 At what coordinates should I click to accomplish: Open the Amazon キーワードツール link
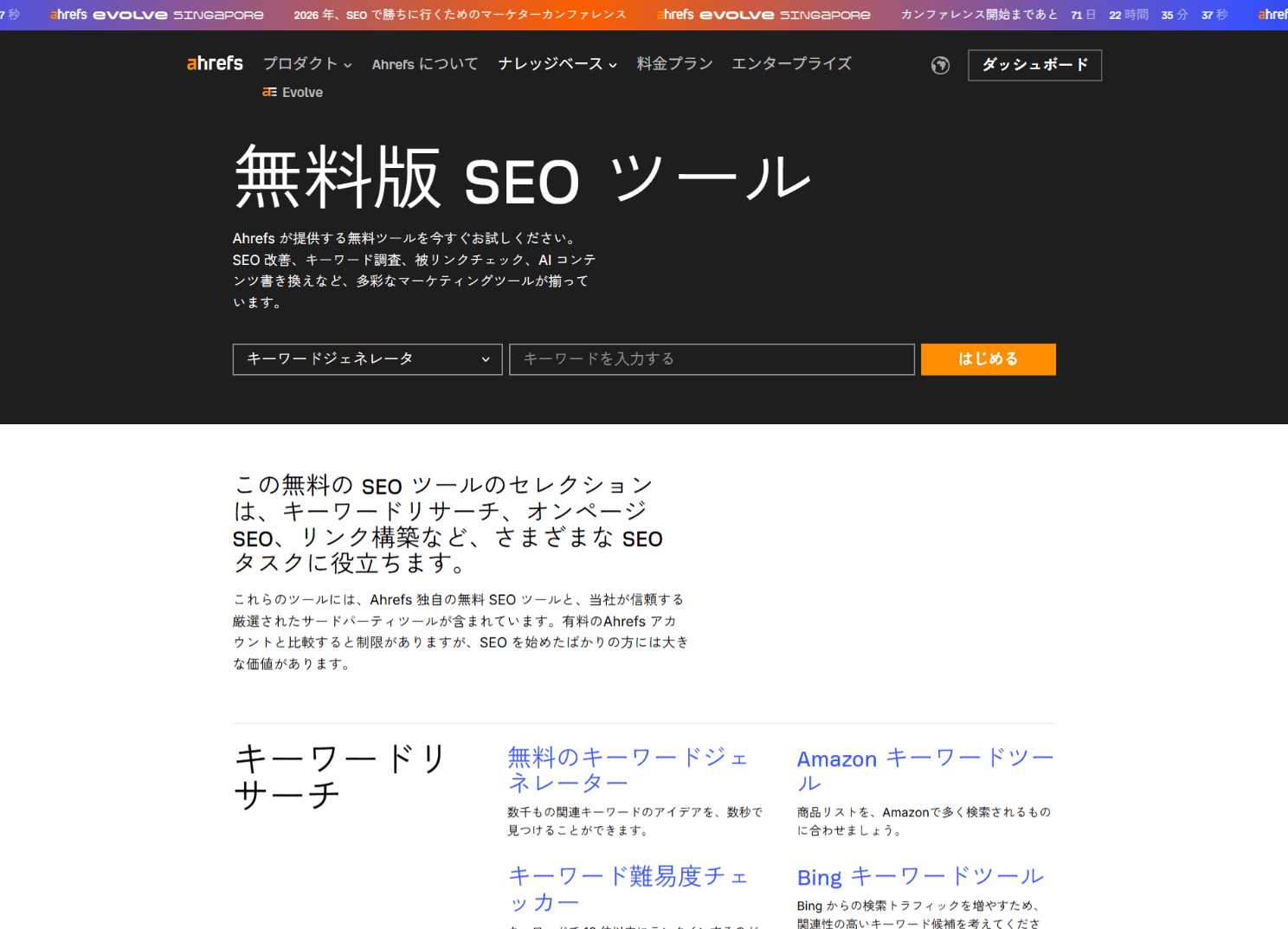925,771
